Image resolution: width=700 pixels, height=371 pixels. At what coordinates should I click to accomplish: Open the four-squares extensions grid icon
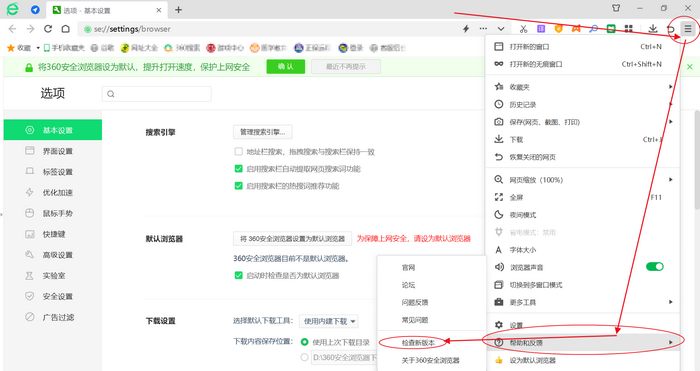629,29
